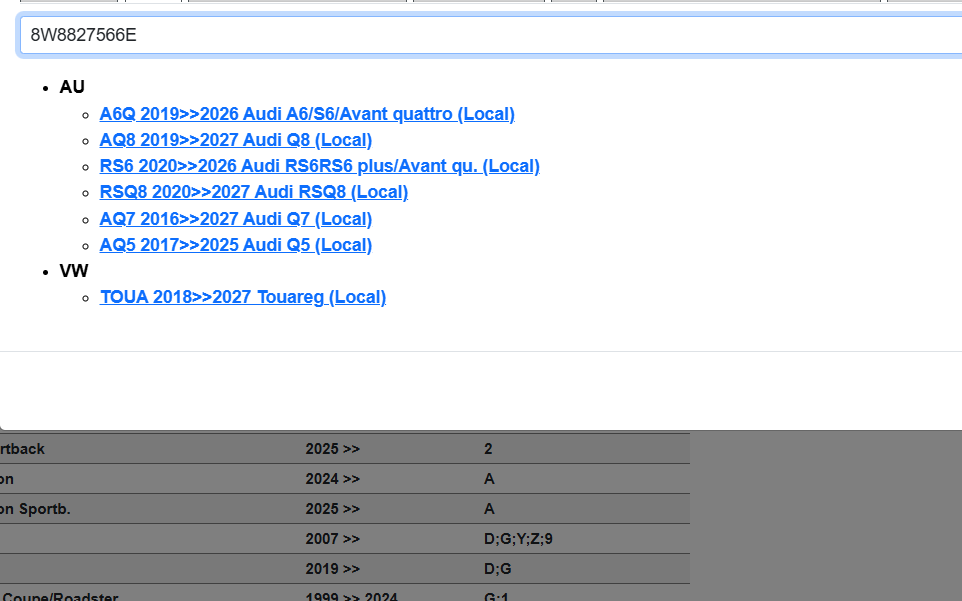962x601 pixels.
Task: Click the D;G;Y;Z;9 code cell
Action: tap(518, 539)
